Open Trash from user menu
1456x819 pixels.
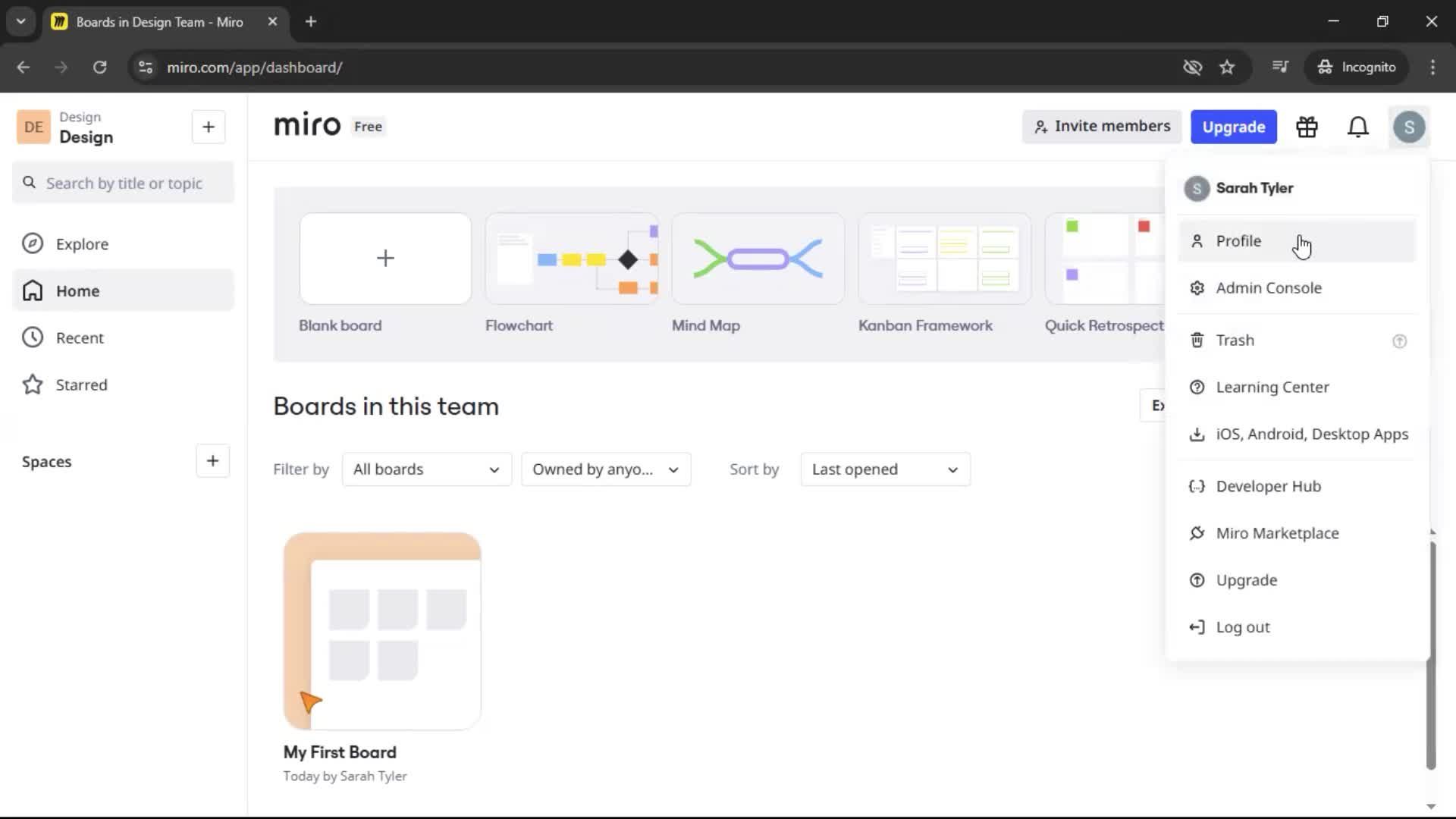(x=1297, y=340)
